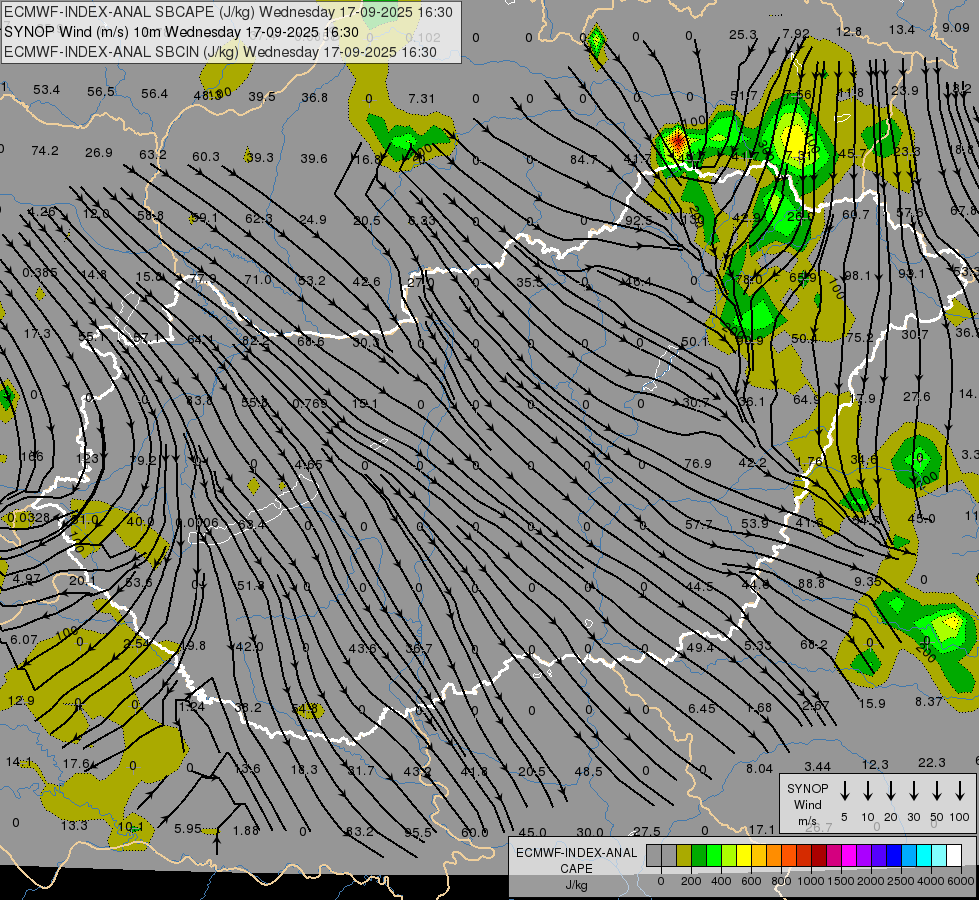The height and width of the screenshot is (900, 979).
Task: Select the SBCAPE layer title line
Action: click(x=228, y=12)
